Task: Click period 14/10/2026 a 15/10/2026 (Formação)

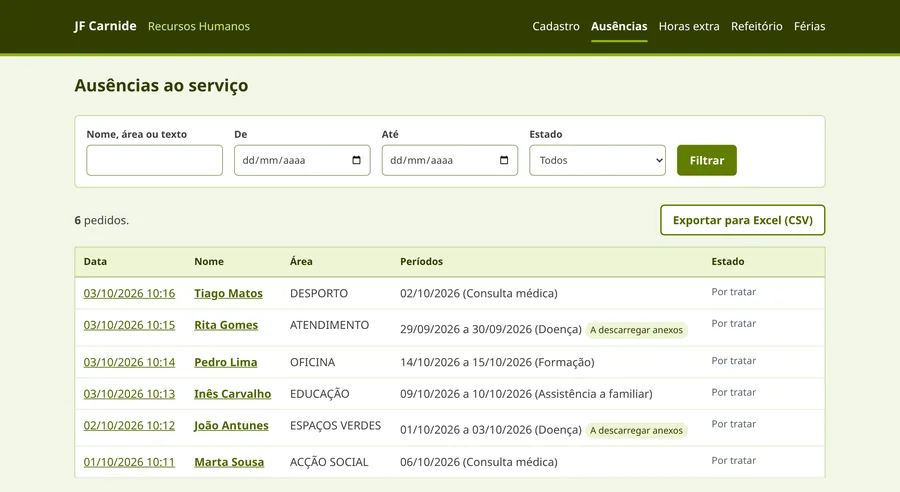Action: [x=497, y=362]
